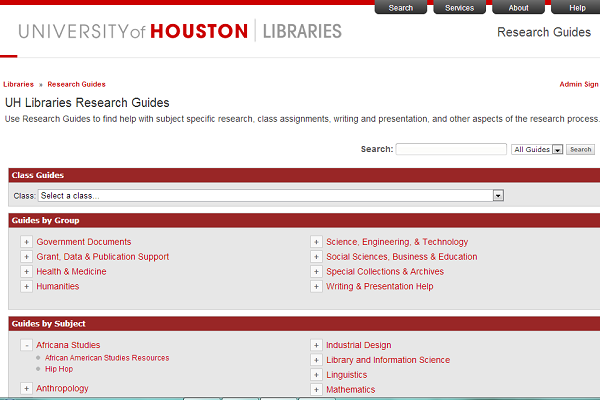Open African American Studies Resources guide
This screenshot has width=600, height=400.
point(107,358)
